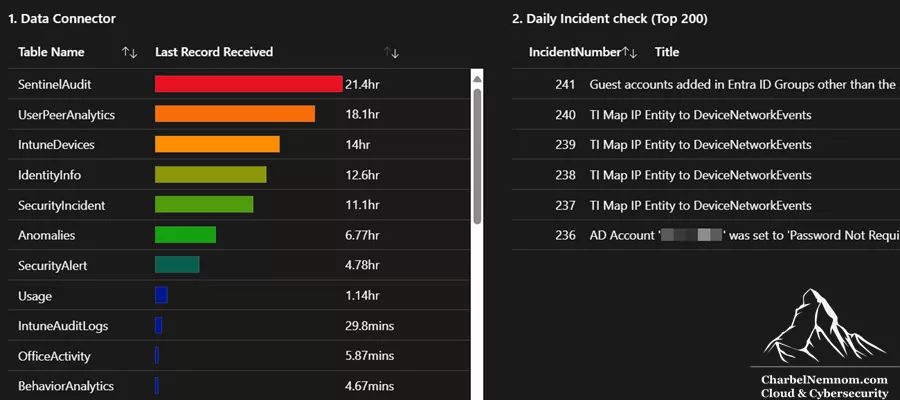Open incident 238 TI Map IP Entity title

point(700,175)
